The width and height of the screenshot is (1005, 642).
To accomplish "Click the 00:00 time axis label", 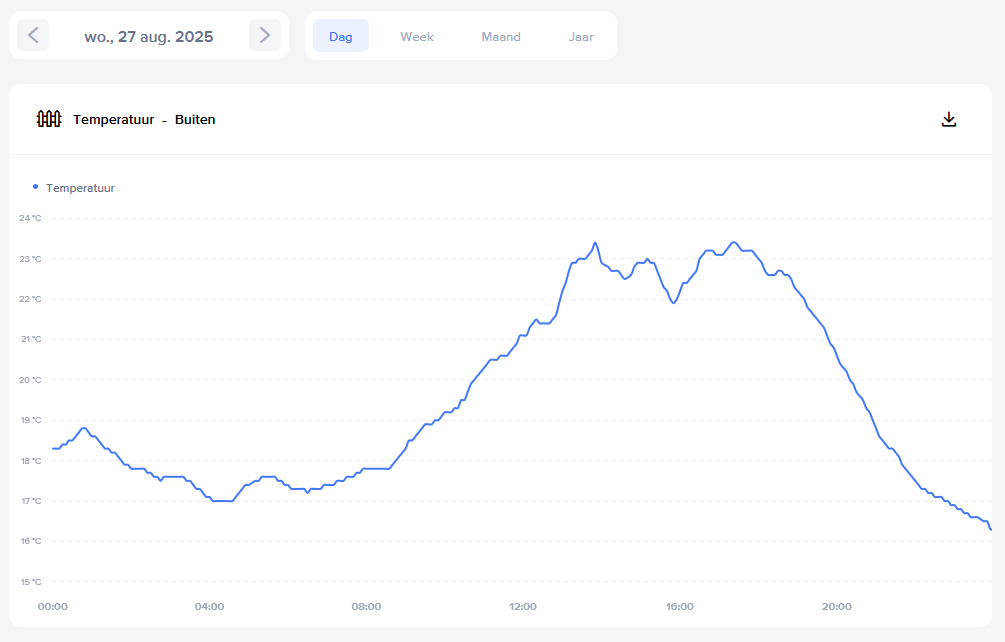I will click(52, 607).
